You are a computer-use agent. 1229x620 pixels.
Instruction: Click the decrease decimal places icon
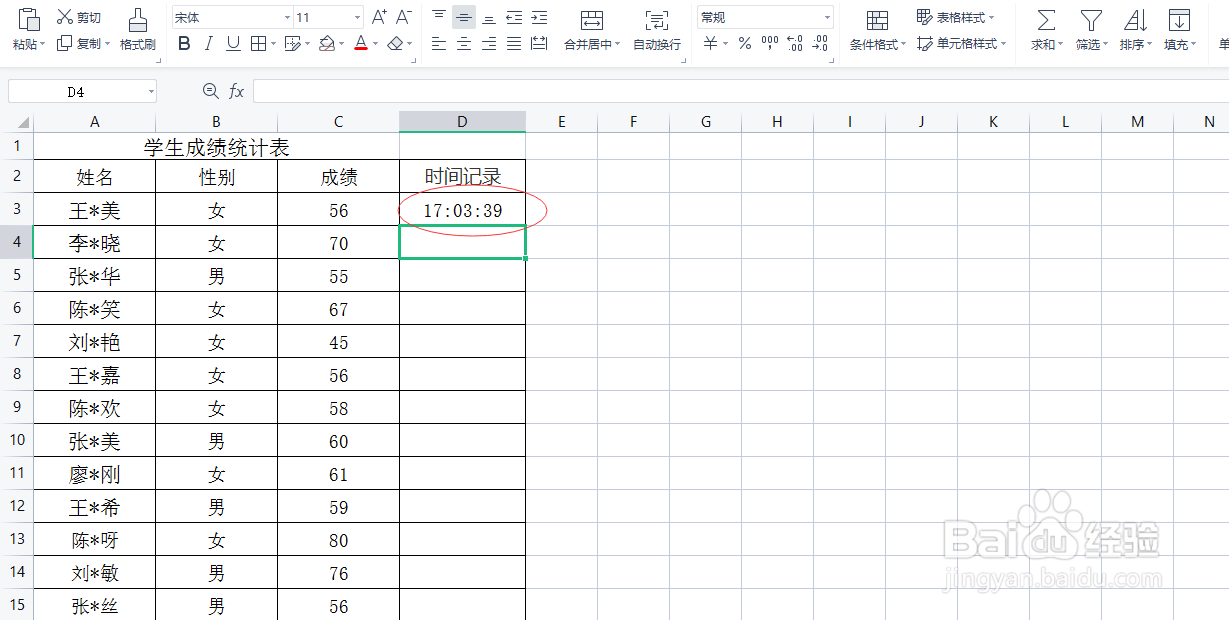pos(820,43)
